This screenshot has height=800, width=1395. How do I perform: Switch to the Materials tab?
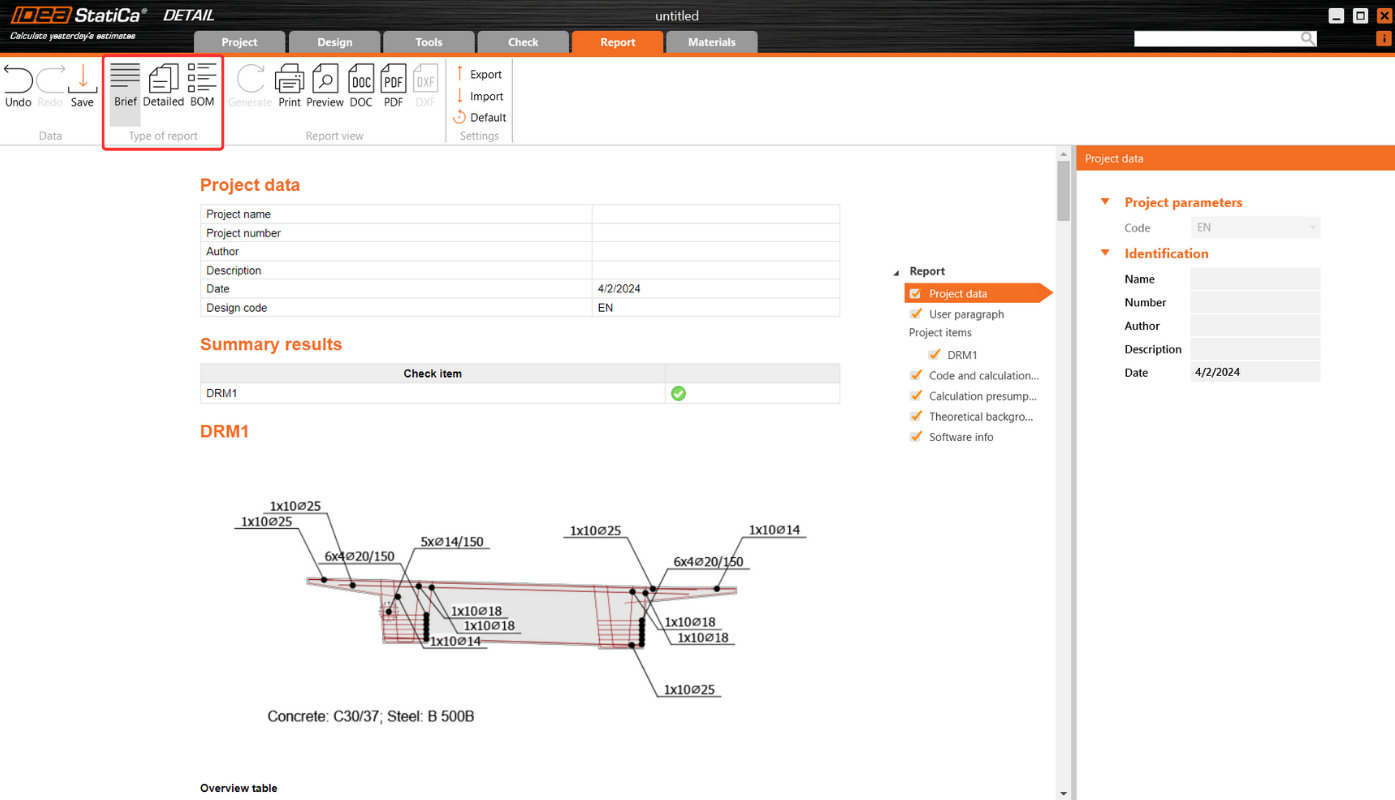point(711,42)
